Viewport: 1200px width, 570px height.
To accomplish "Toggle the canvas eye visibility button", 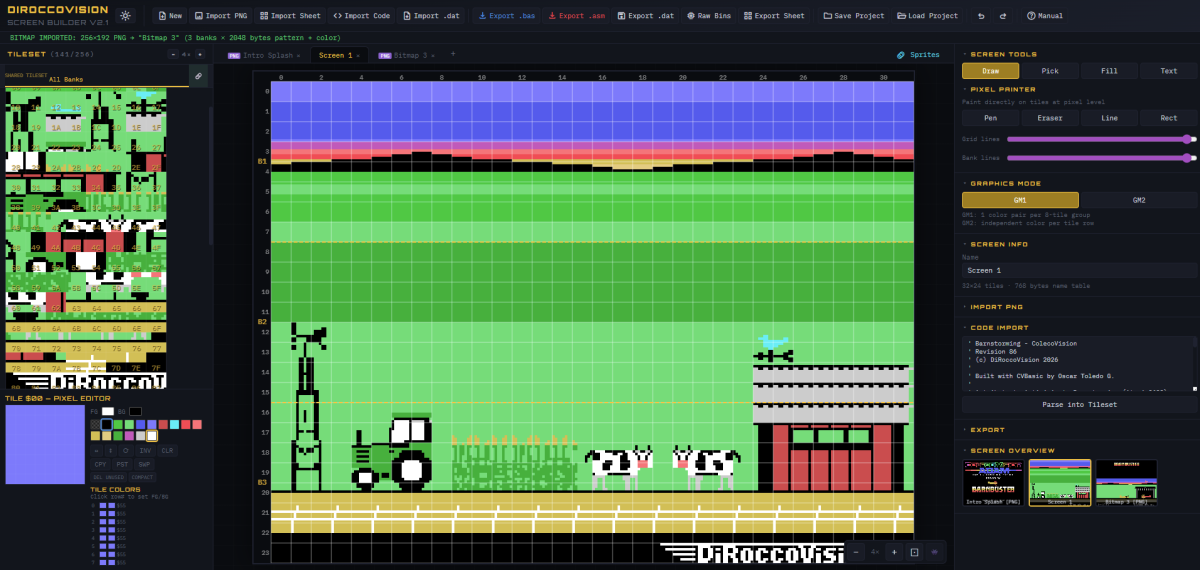I will tap(935, 552).
